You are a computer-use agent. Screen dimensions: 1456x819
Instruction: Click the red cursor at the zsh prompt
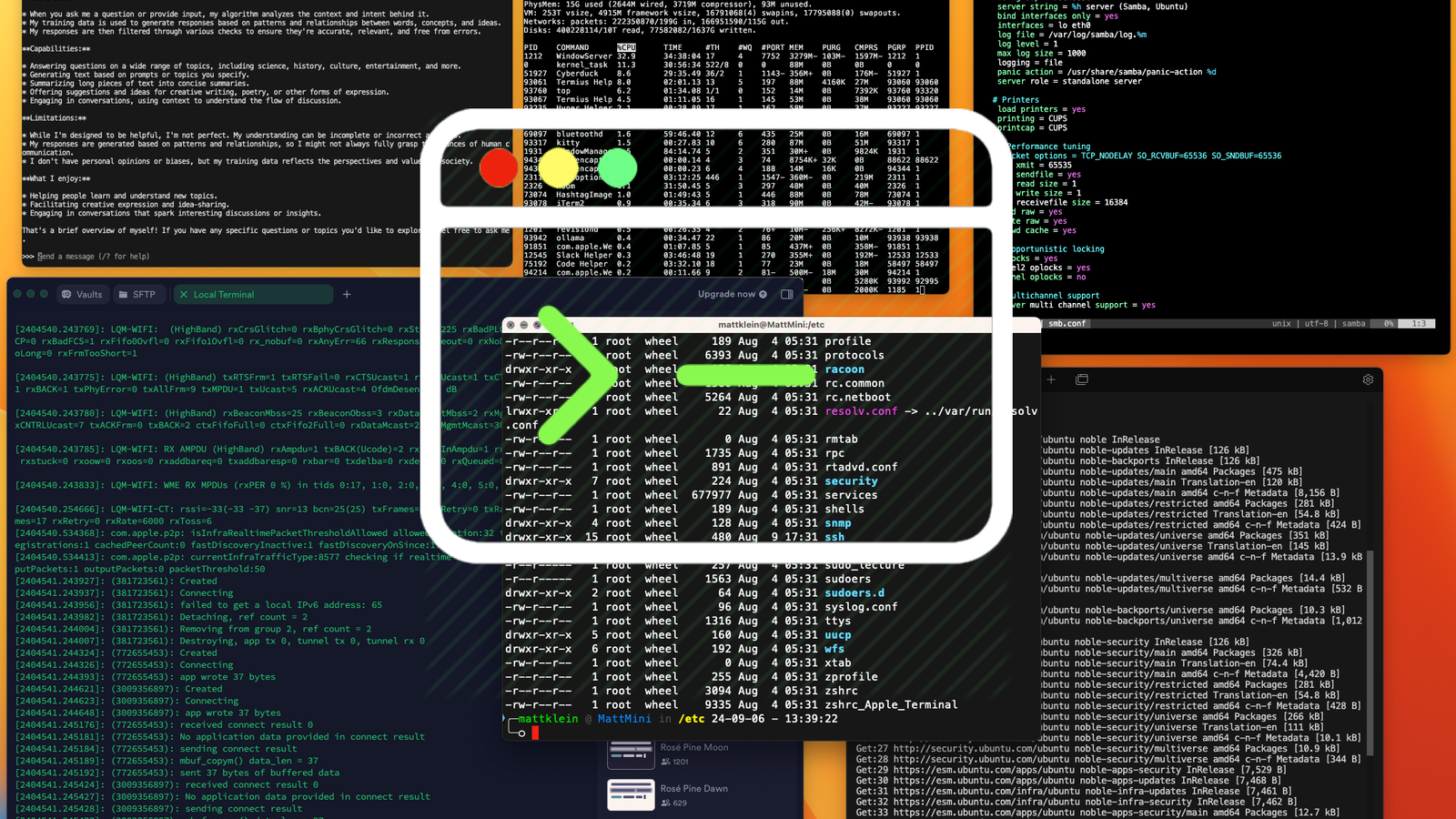535,733
